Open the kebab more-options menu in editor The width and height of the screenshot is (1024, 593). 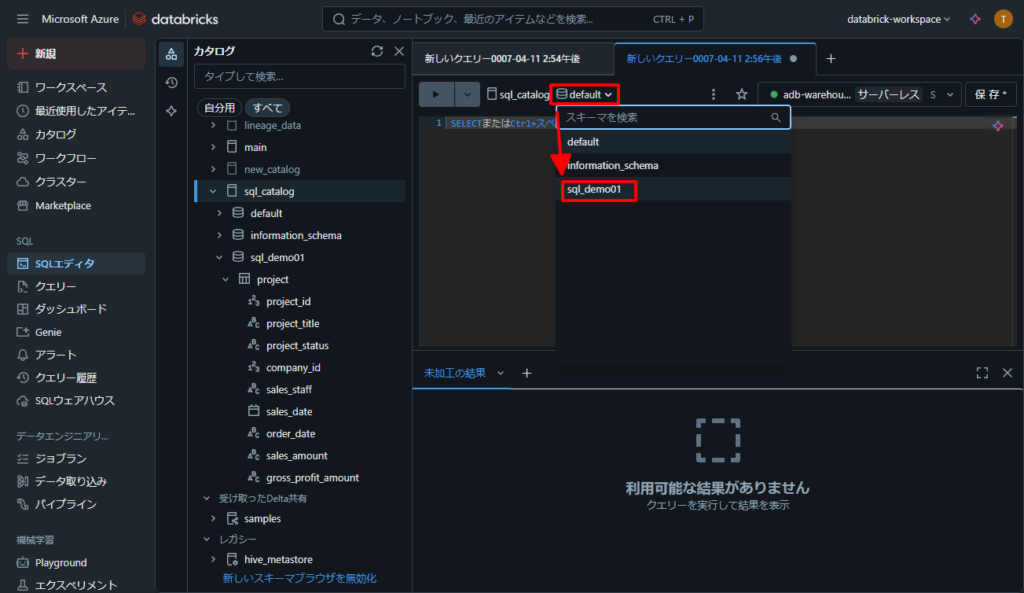coord(713,95)
